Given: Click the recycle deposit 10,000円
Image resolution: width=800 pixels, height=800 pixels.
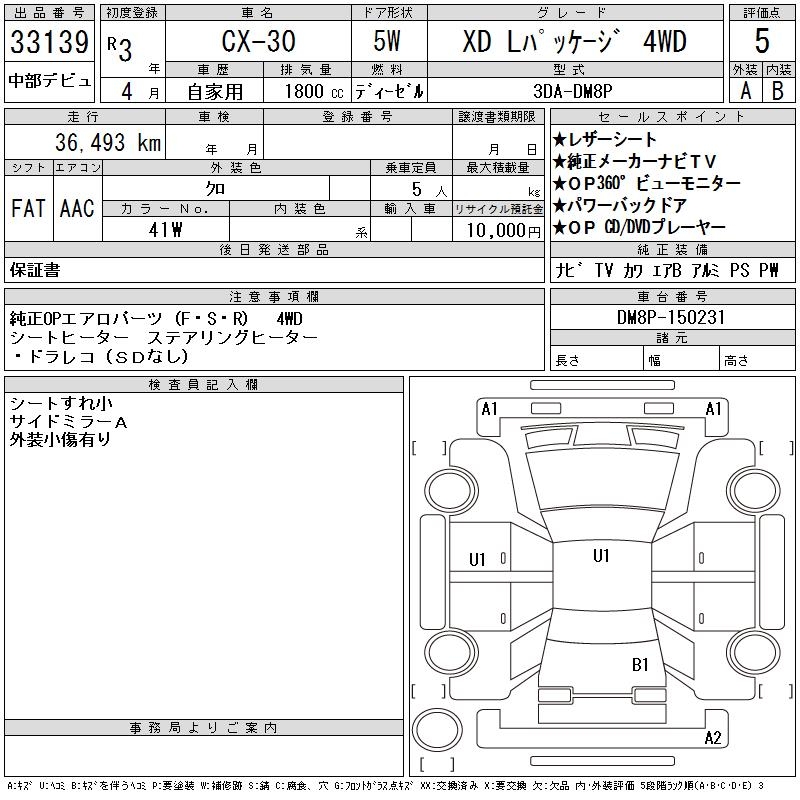Looking at the screenshot, I should (x=503, y=231).
